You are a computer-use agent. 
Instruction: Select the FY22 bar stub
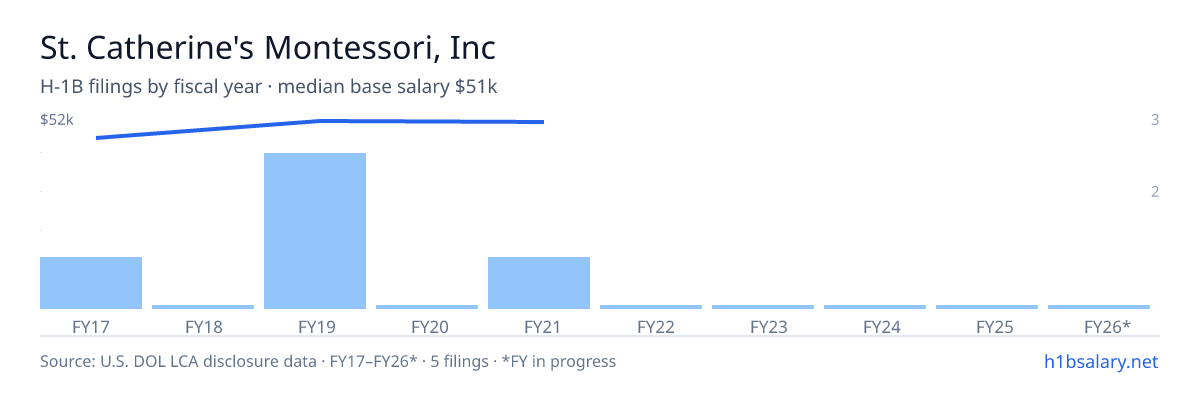click(x=651, y=307)
